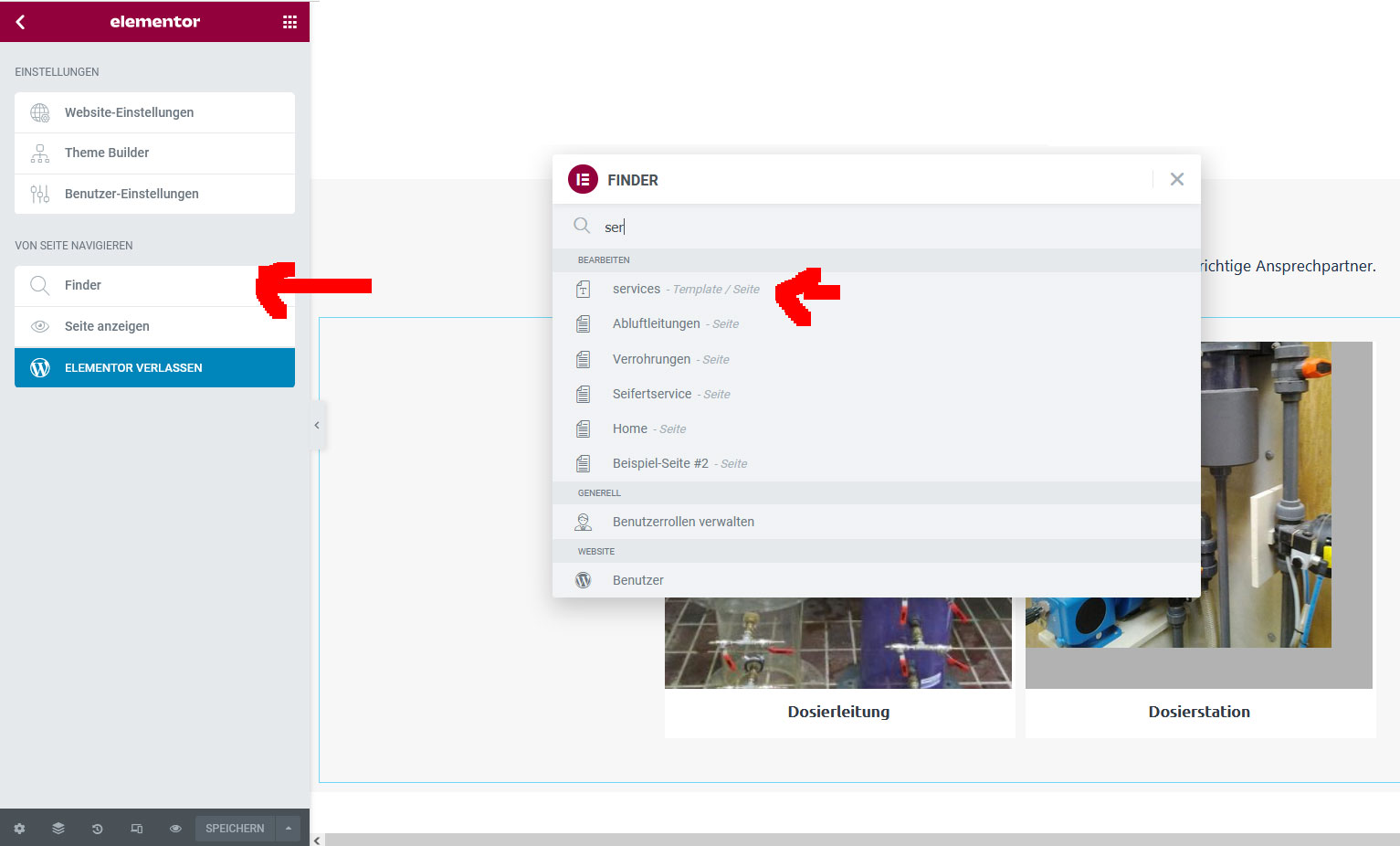Click the Theme Builder hierarchy icon
1400x846 pixels.
point(40,153)
